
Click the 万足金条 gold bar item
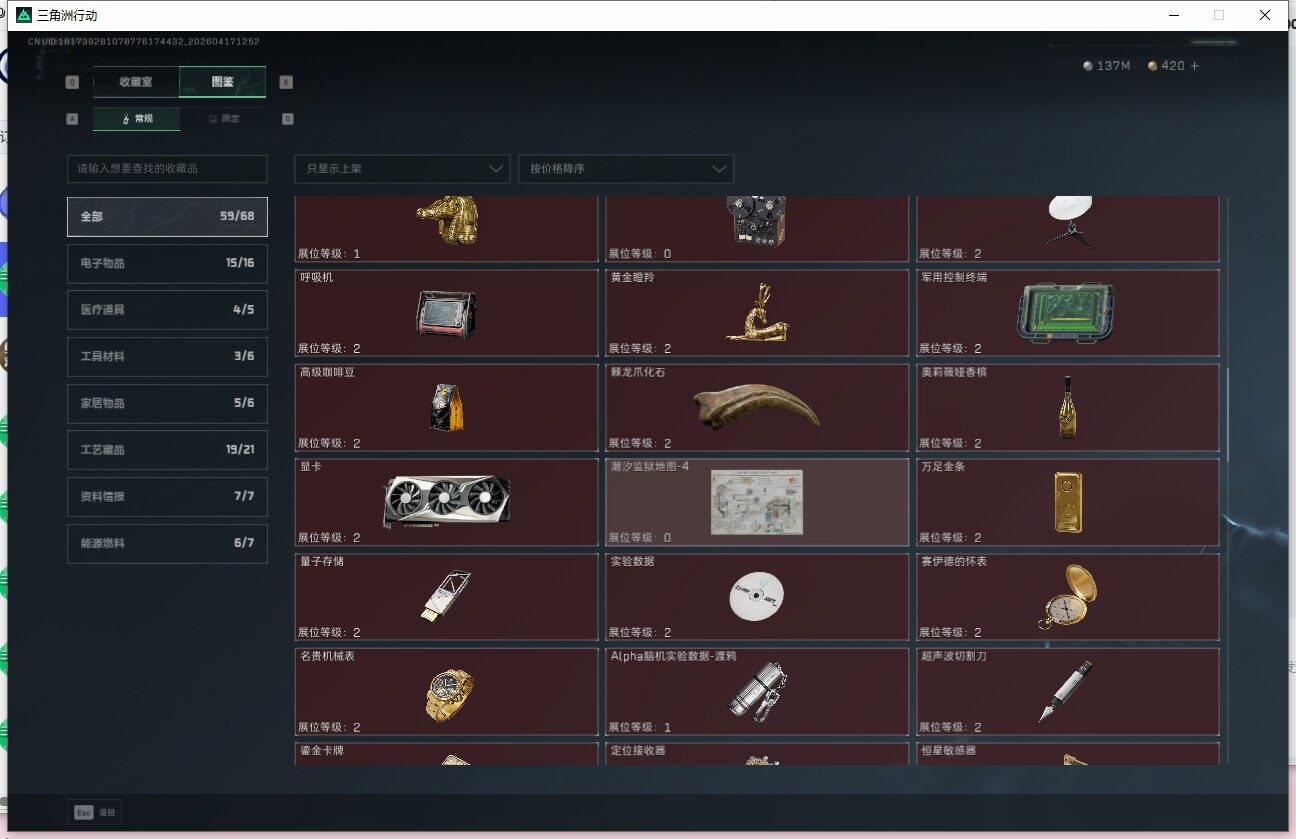tap(1067, 502)
